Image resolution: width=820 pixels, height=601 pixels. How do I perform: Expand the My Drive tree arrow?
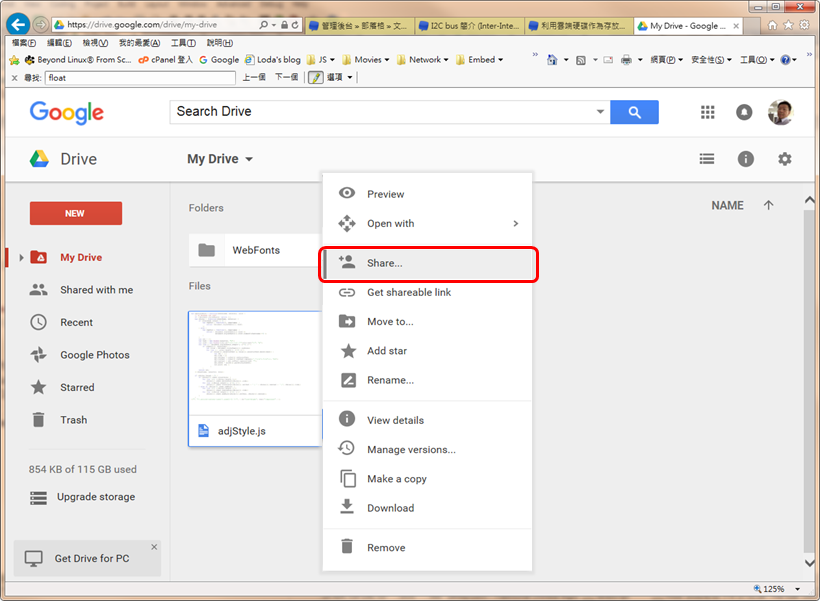(x=21, y=257)
